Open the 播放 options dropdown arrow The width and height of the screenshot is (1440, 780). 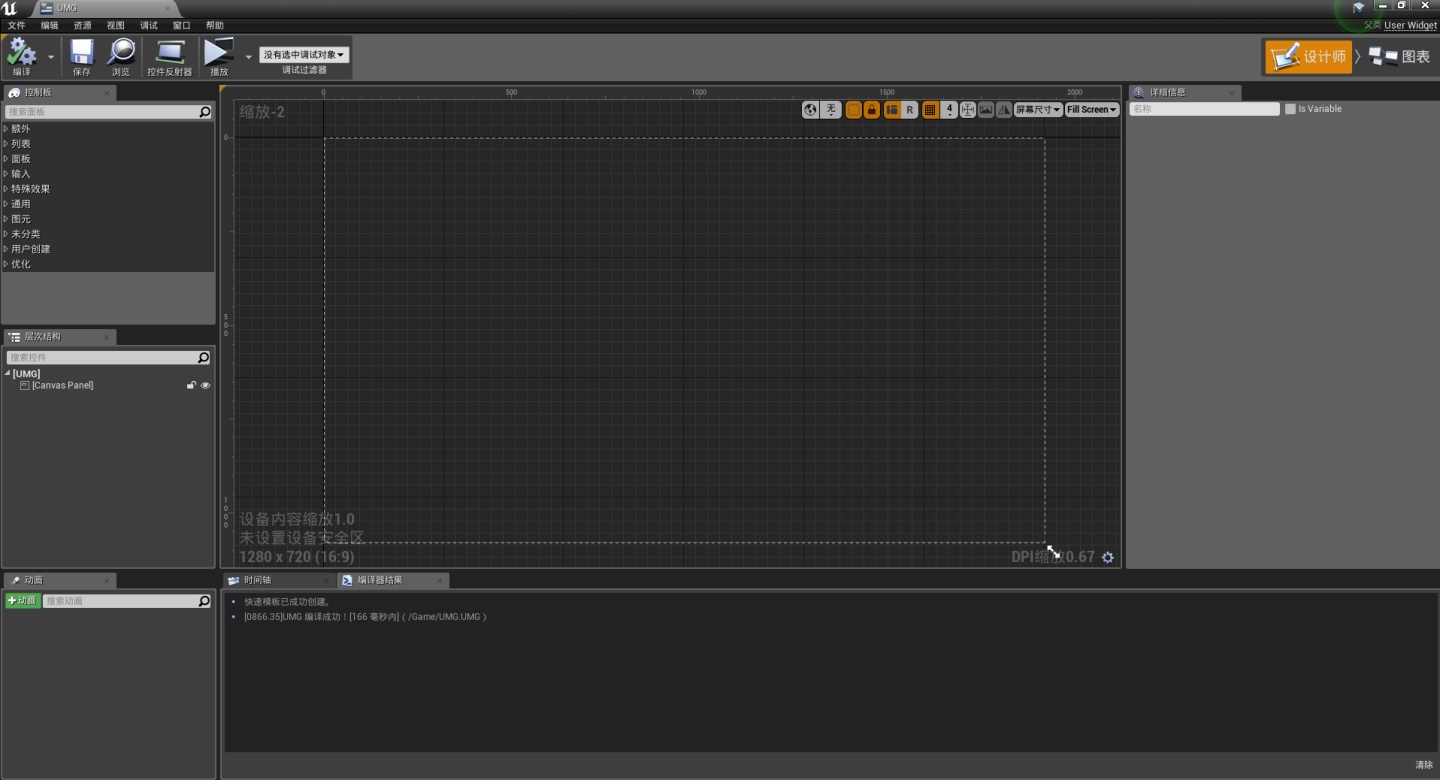click(248, 57)
